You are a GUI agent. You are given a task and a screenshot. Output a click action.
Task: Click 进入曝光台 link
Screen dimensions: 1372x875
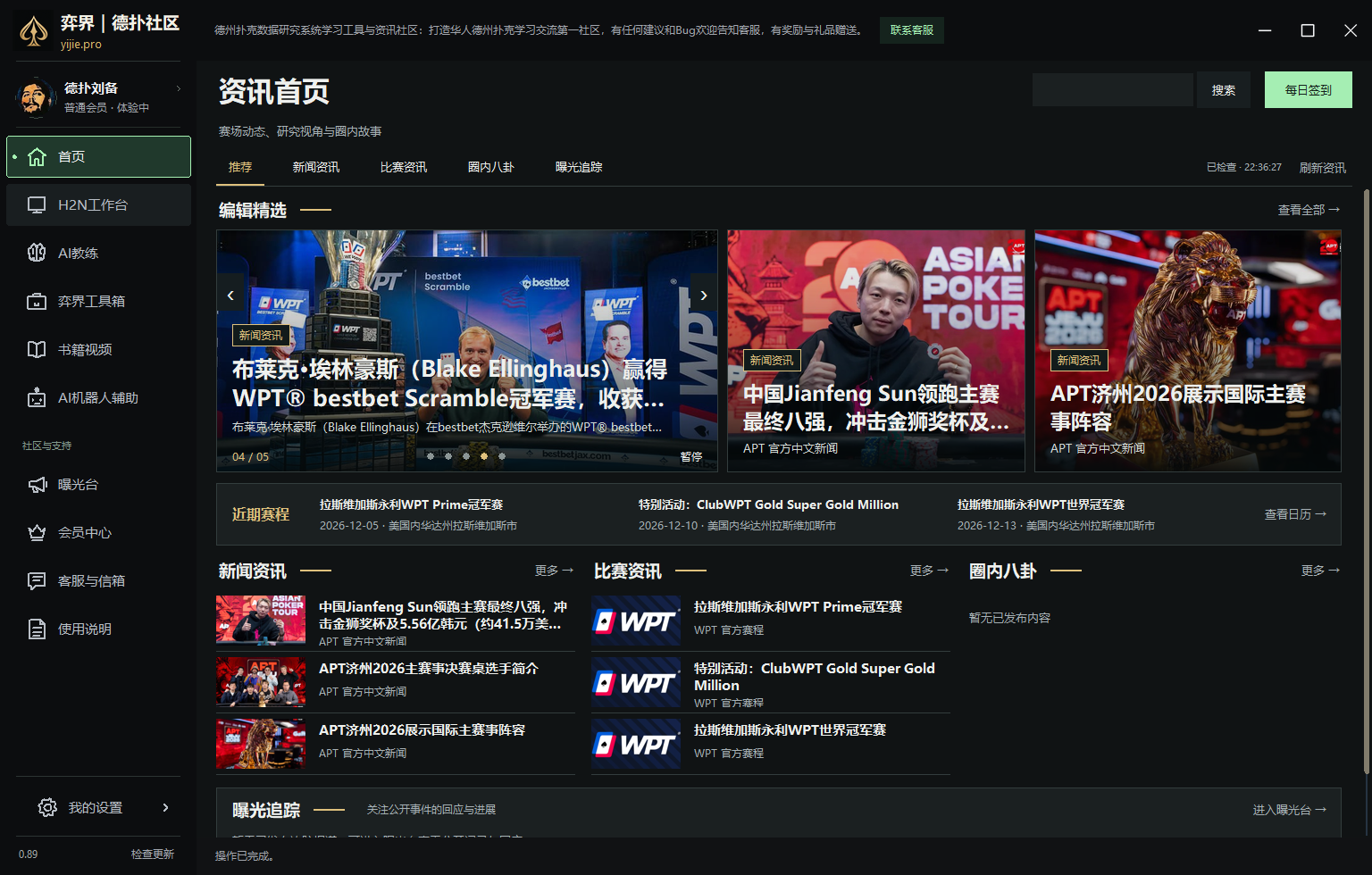pyautogui.click(x=1290, y=810)
